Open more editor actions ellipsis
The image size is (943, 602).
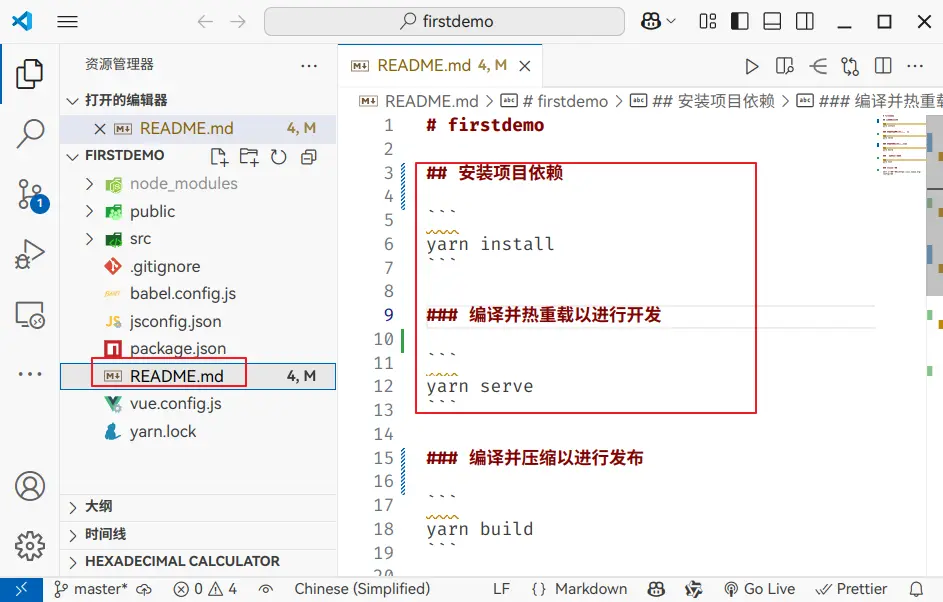click(915, 66)
